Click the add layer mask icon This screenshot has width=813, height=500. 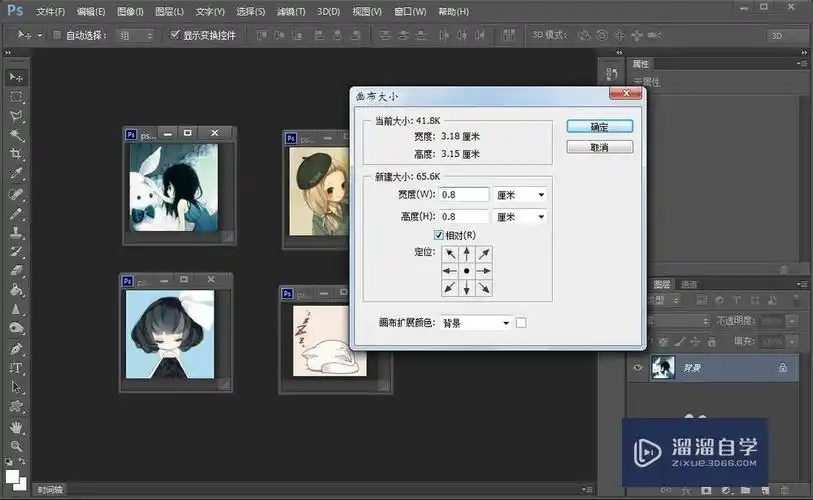pos(706,490)
